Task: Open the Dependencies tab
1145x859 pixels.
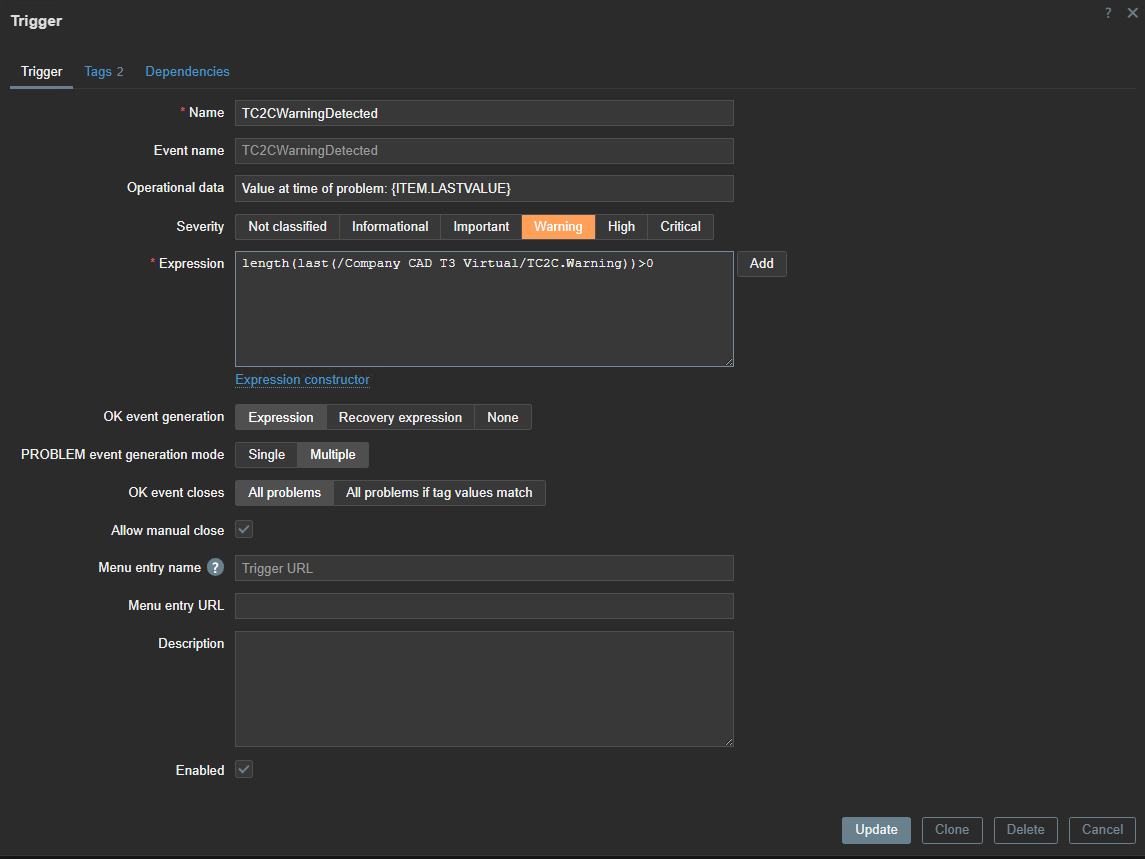Action: (187, 72)
